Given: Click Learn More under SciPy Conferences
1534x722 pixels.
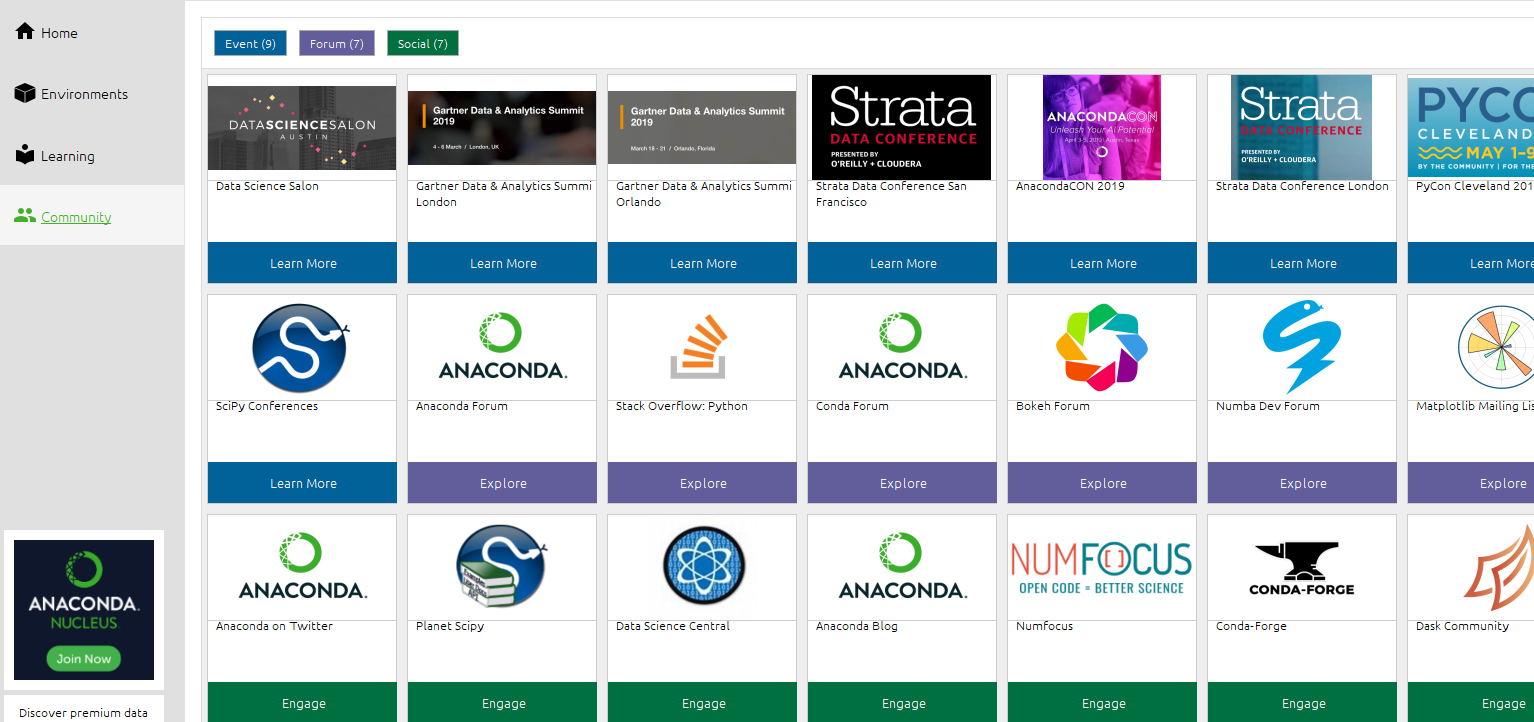Looking at the screenshot, I should 302,483.
